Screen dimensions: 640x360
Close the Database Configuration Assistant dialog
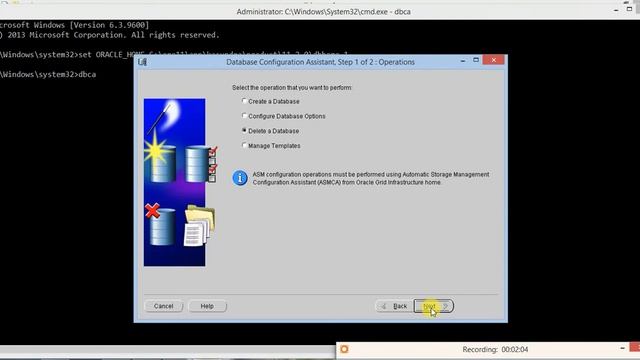[493, 60]
